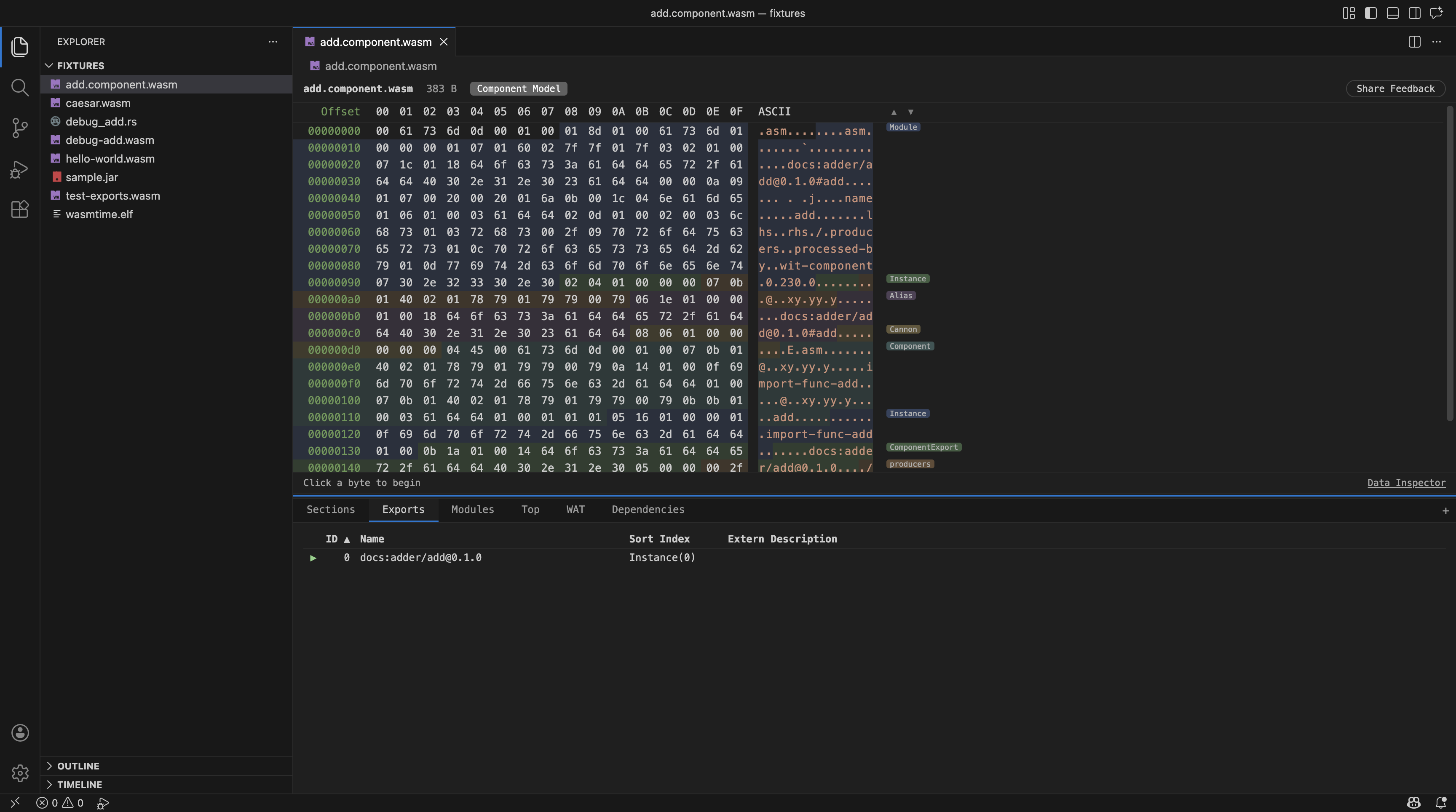Screen dimensions: 1456x812
Task: Open the Extensions view
Action: (x=20, y=210)
